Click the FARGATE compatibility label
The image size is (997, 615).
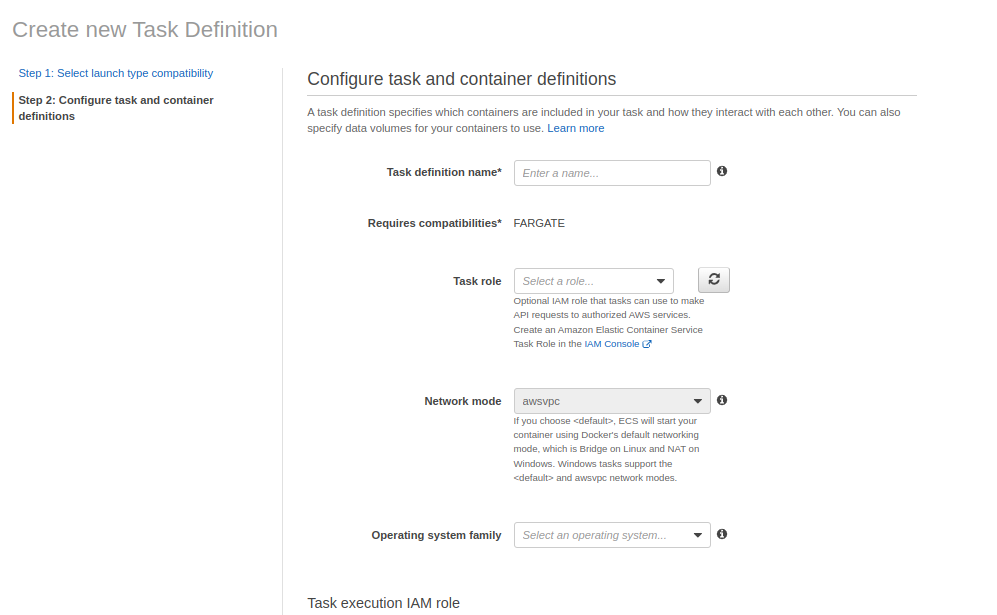pos(538,222)
